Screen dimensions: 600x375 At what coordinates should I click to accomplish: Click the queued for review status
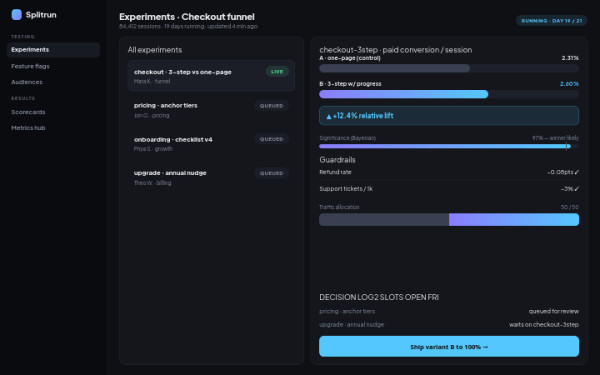554,311
